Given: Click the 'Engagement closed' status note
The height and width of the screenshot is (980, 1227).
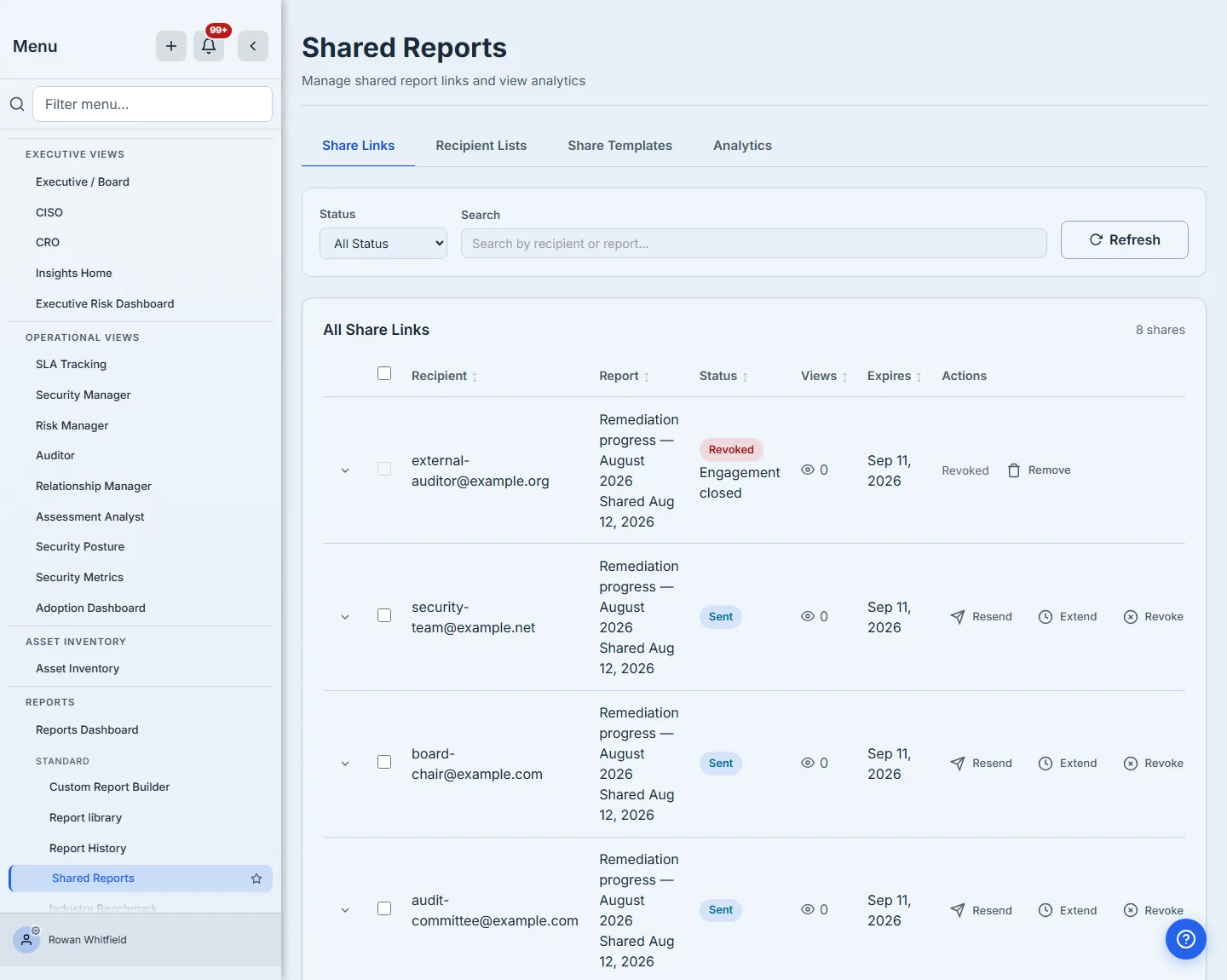Looking at the screenshot, I should [740, 482].
